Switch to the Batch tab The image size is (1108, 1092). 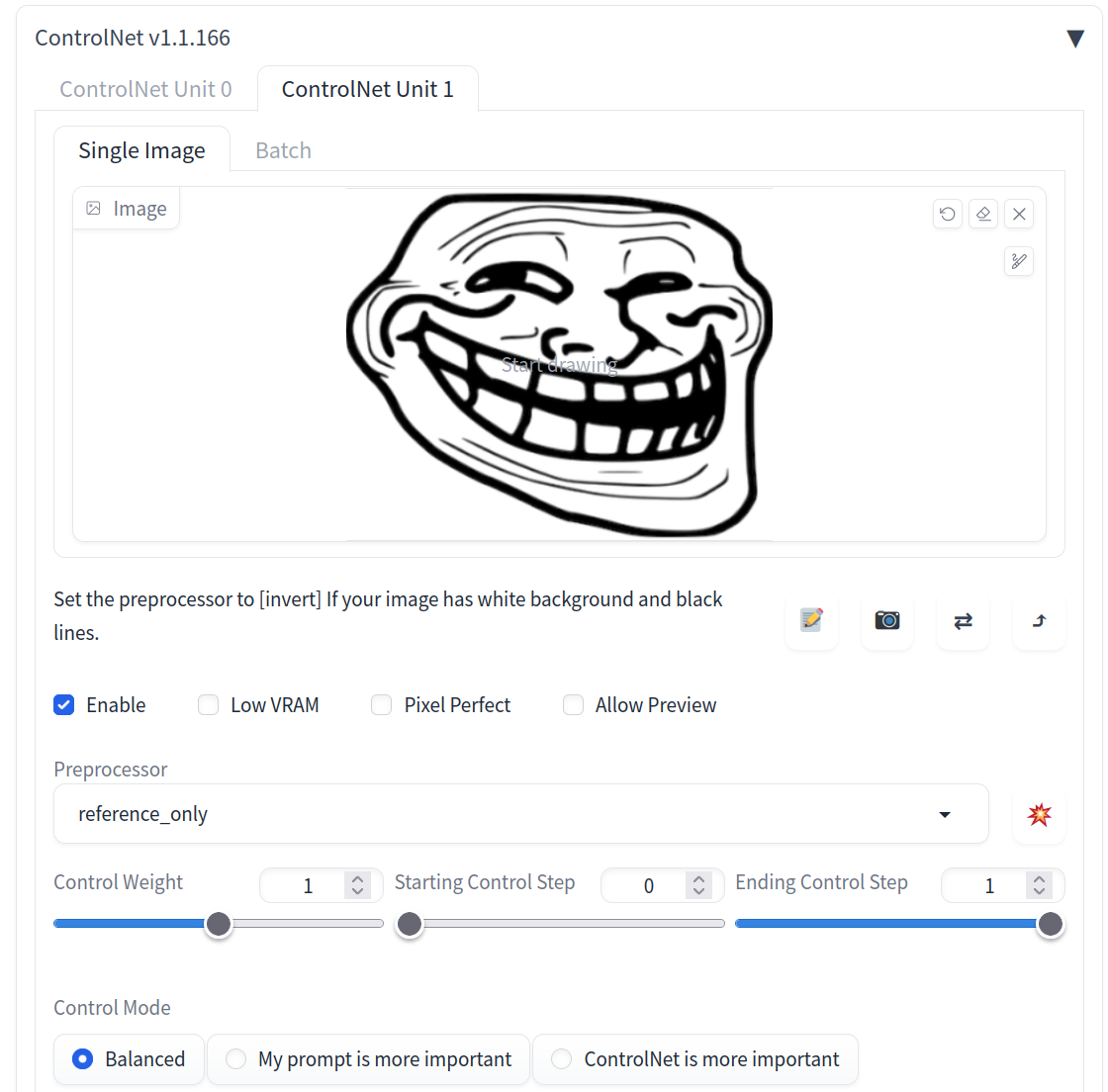click(283, 150)
